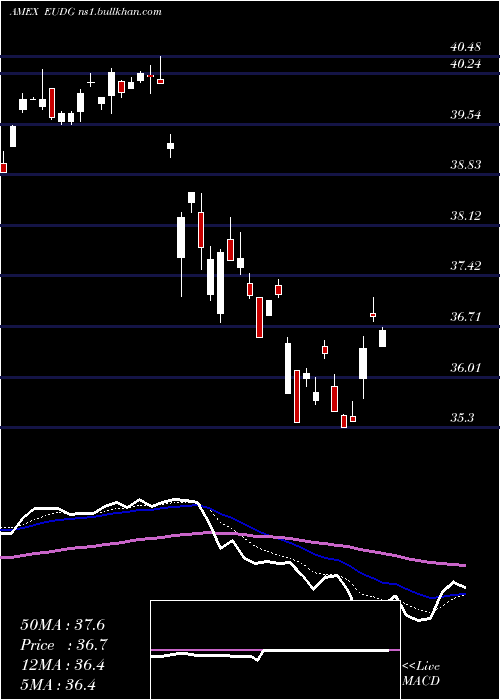Click the 39.54 price level label
Screen dimensions: 500x700
coord(465,115)
